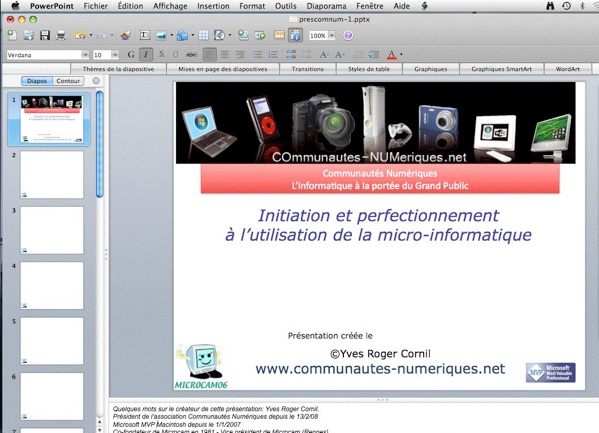Open Thèmes de la diapositive gallery tab
The image size is (599, 433).
(x=118, y=69)
